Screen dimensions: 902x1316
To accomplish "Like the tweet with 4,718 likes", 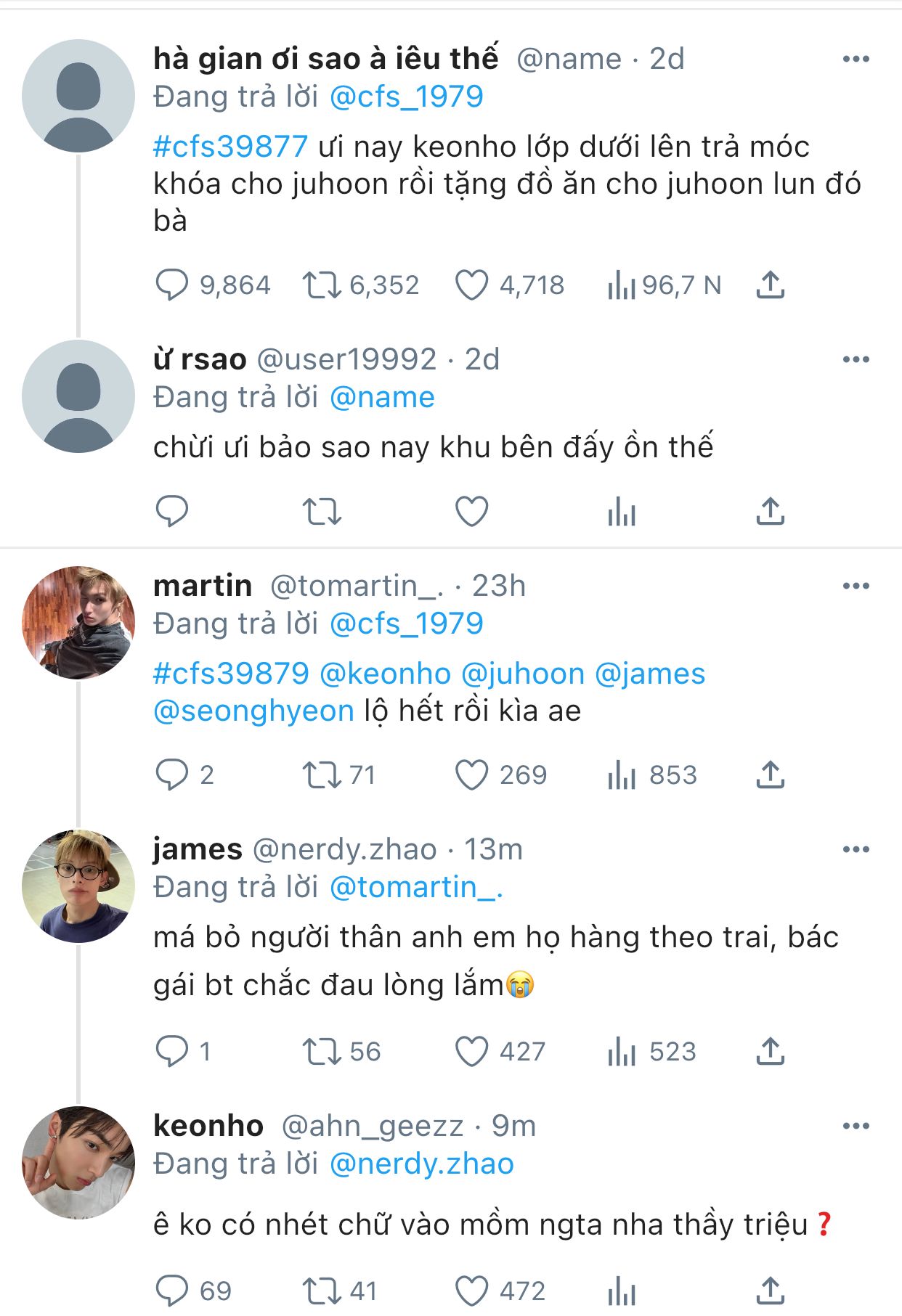I will coord(472,285).
